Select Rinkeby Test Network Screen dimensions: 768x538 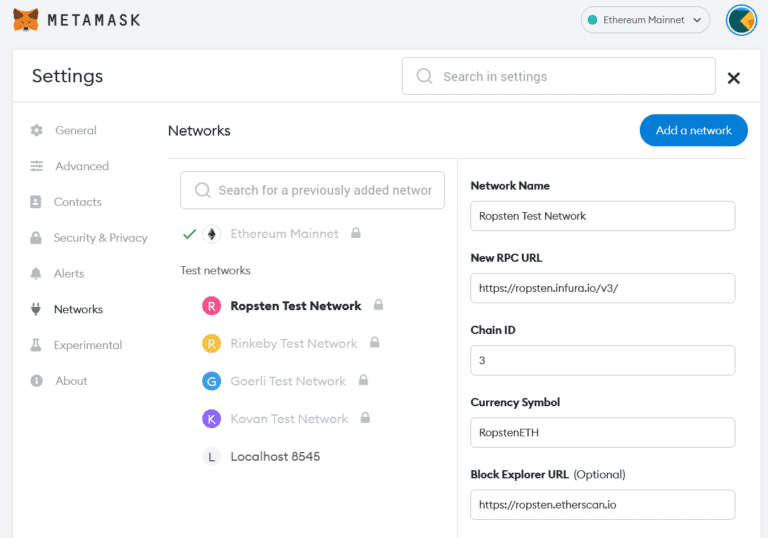pyautogui.click(x=294, y=343)
